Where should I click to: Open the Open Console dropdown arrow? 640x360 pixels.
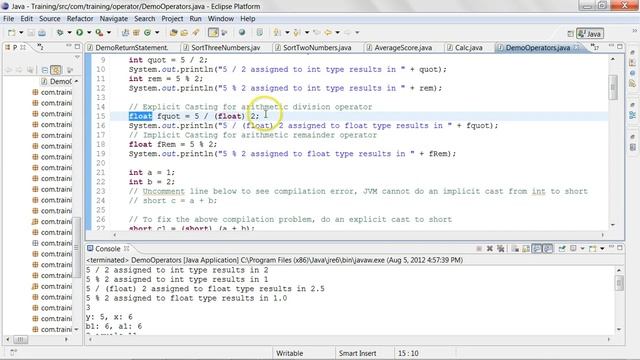tap(602, 249)
